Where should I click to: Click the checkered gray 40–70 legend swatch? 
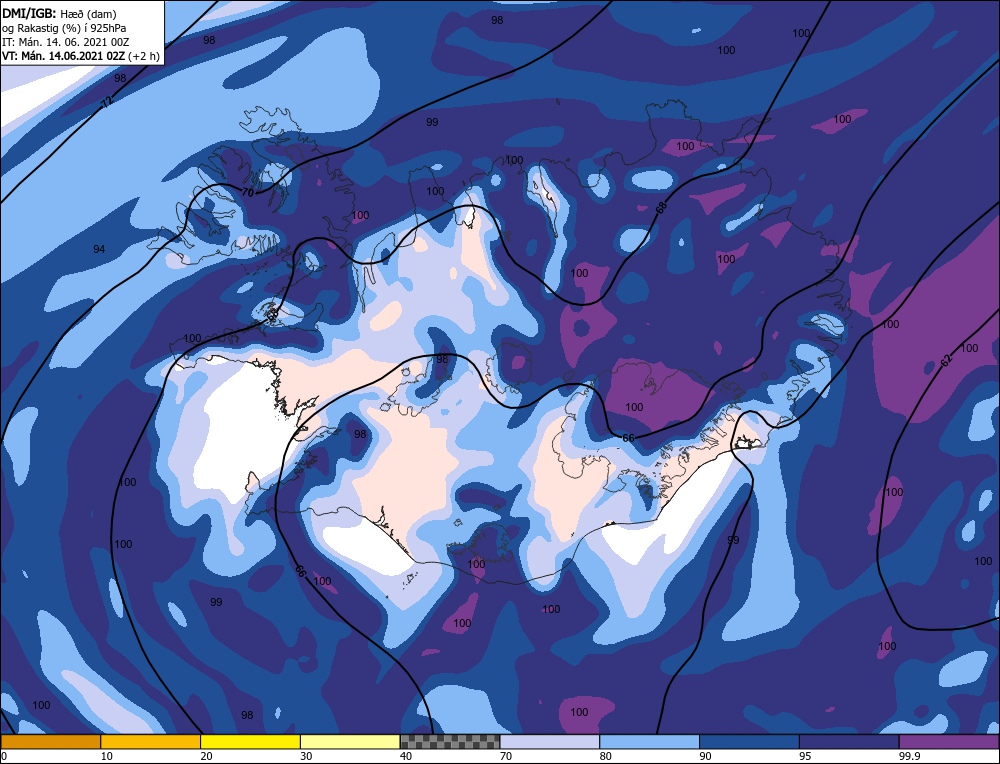coord(450,742)
